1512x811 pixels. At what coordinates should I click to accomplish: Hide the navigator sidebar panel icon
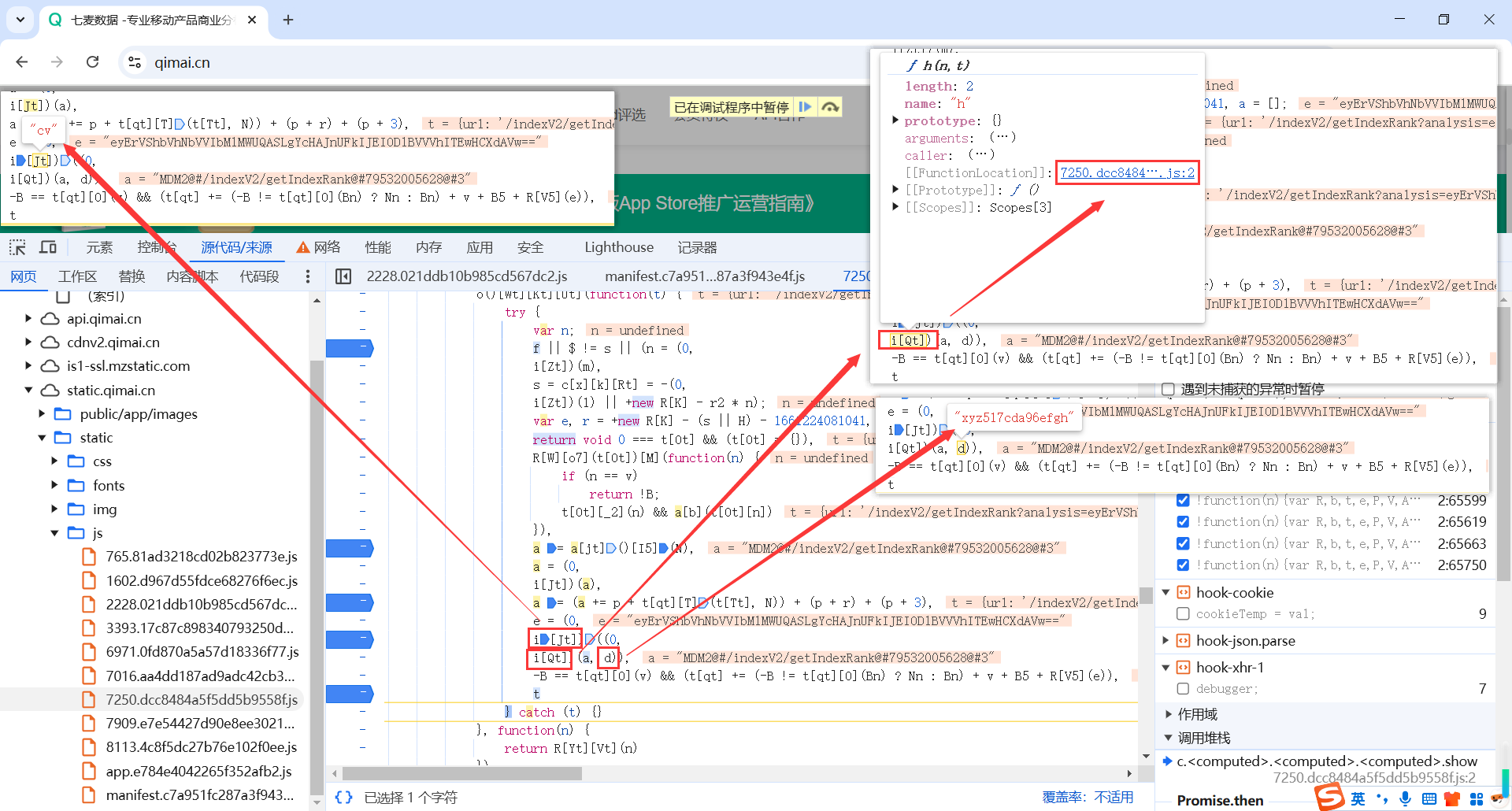point(343,276)
